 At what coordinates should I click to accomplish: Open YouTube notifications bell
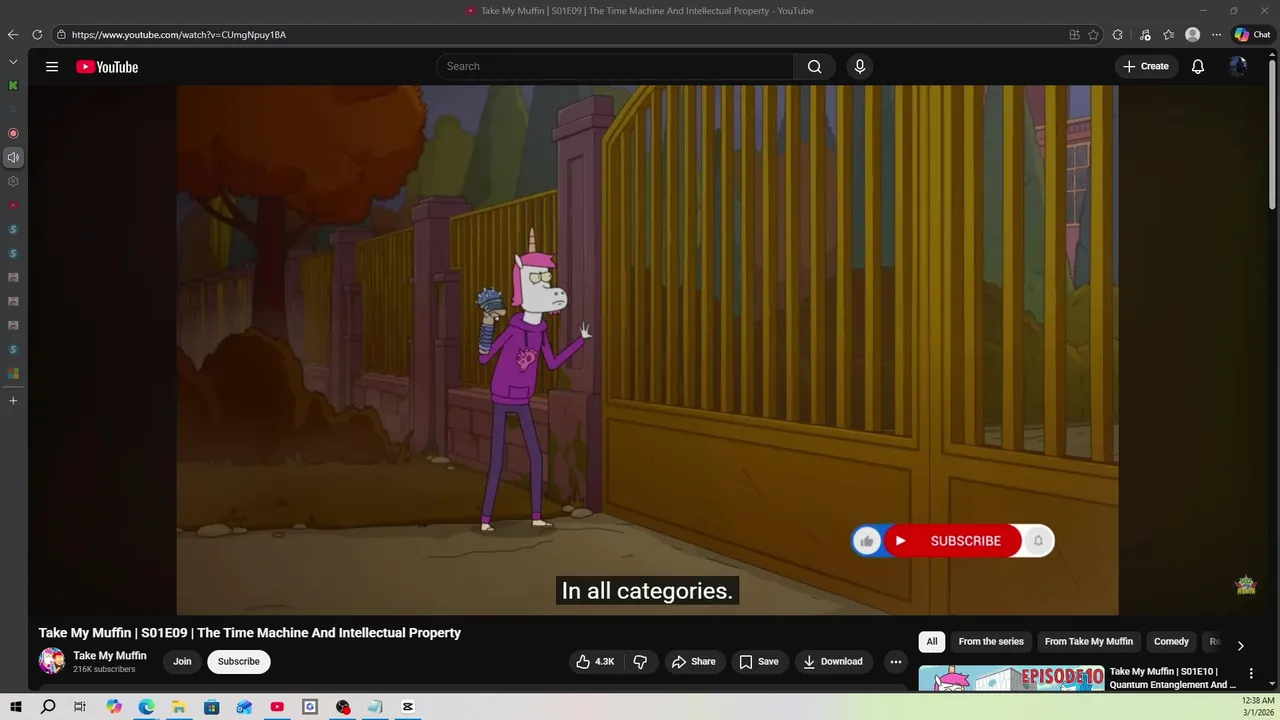coord(1198,67)
